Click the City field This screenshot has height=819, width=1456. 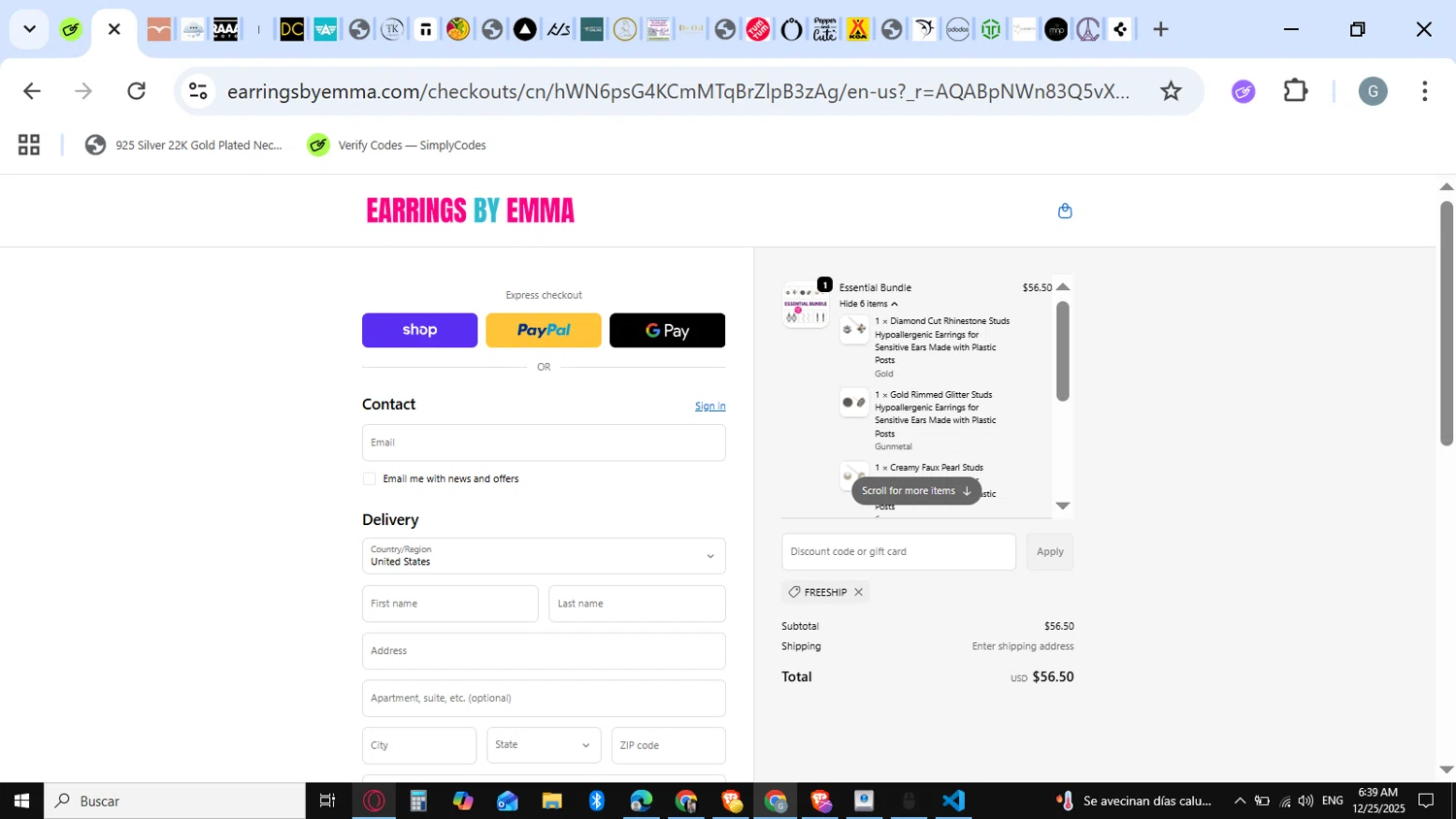click(x=419, y=745)
